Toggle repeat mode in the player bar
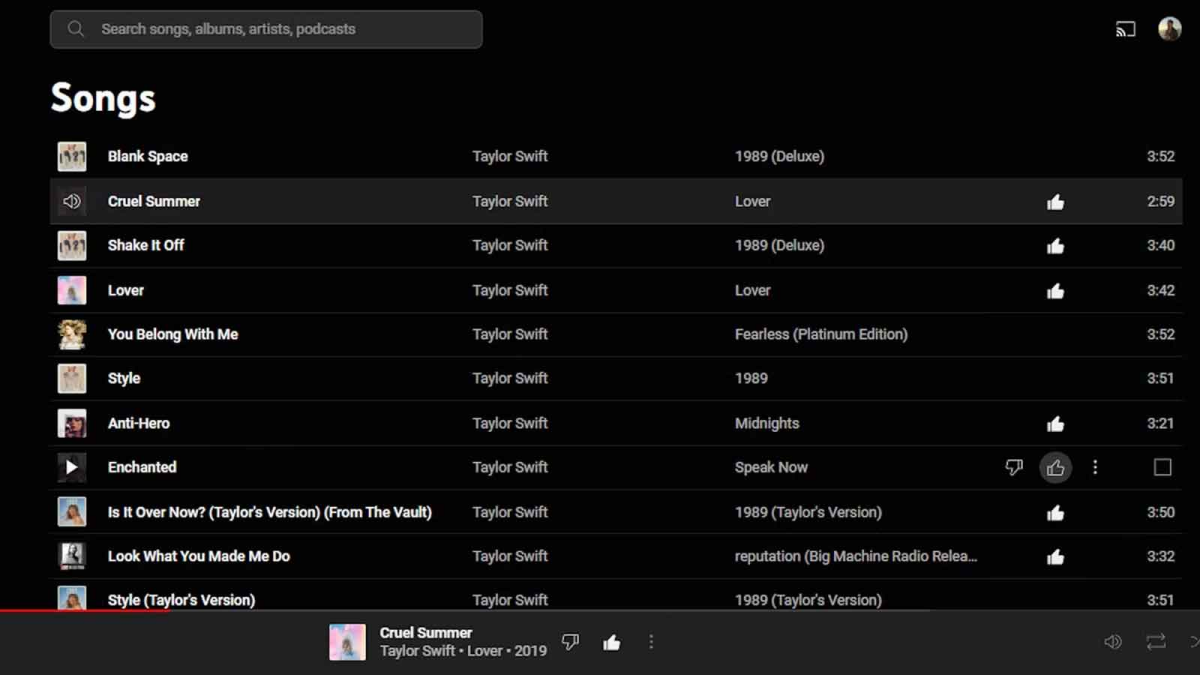 pyautogui.click(x=1156, y=642)
